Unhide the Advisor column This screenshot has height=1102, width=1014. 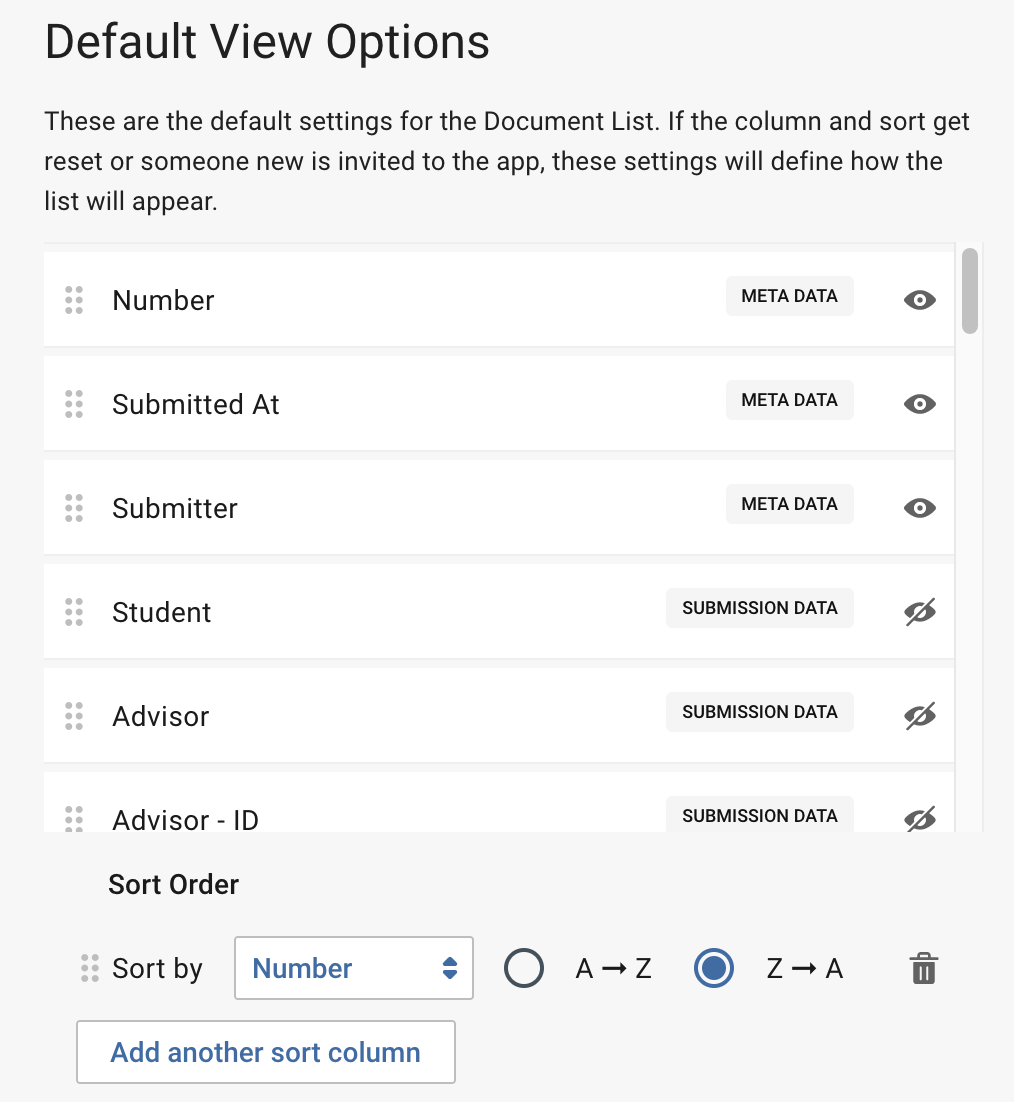pos(919,715)
